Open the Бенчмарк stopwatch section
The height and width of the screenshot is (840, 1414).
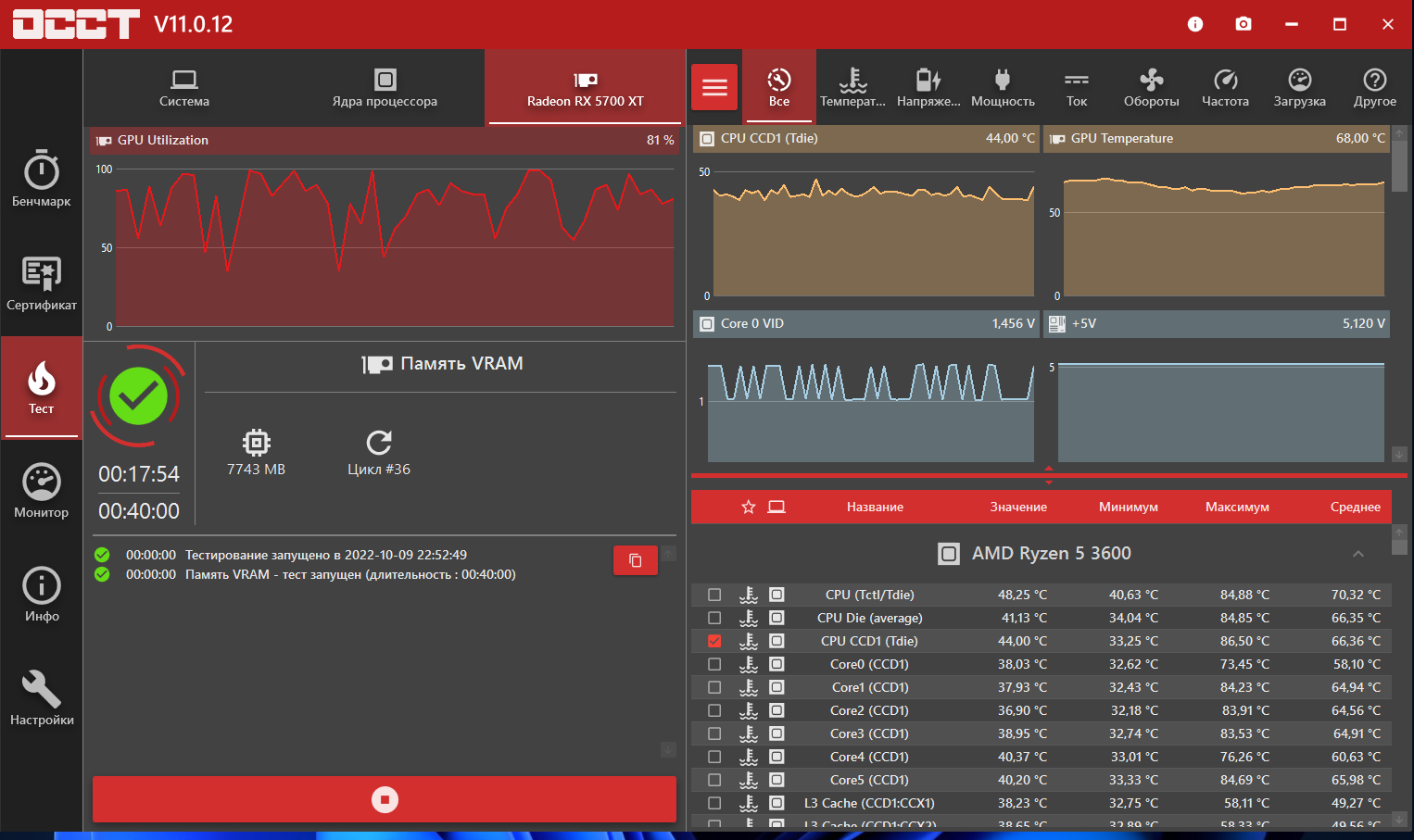click(x=42, y=178)
